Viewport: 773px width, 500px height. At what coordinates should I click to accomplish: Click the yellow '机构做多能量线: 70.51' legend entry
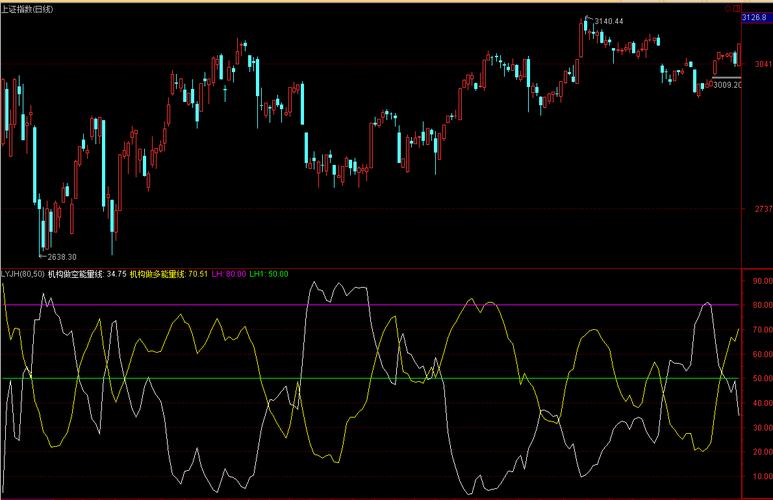click(x=169, y=274)
